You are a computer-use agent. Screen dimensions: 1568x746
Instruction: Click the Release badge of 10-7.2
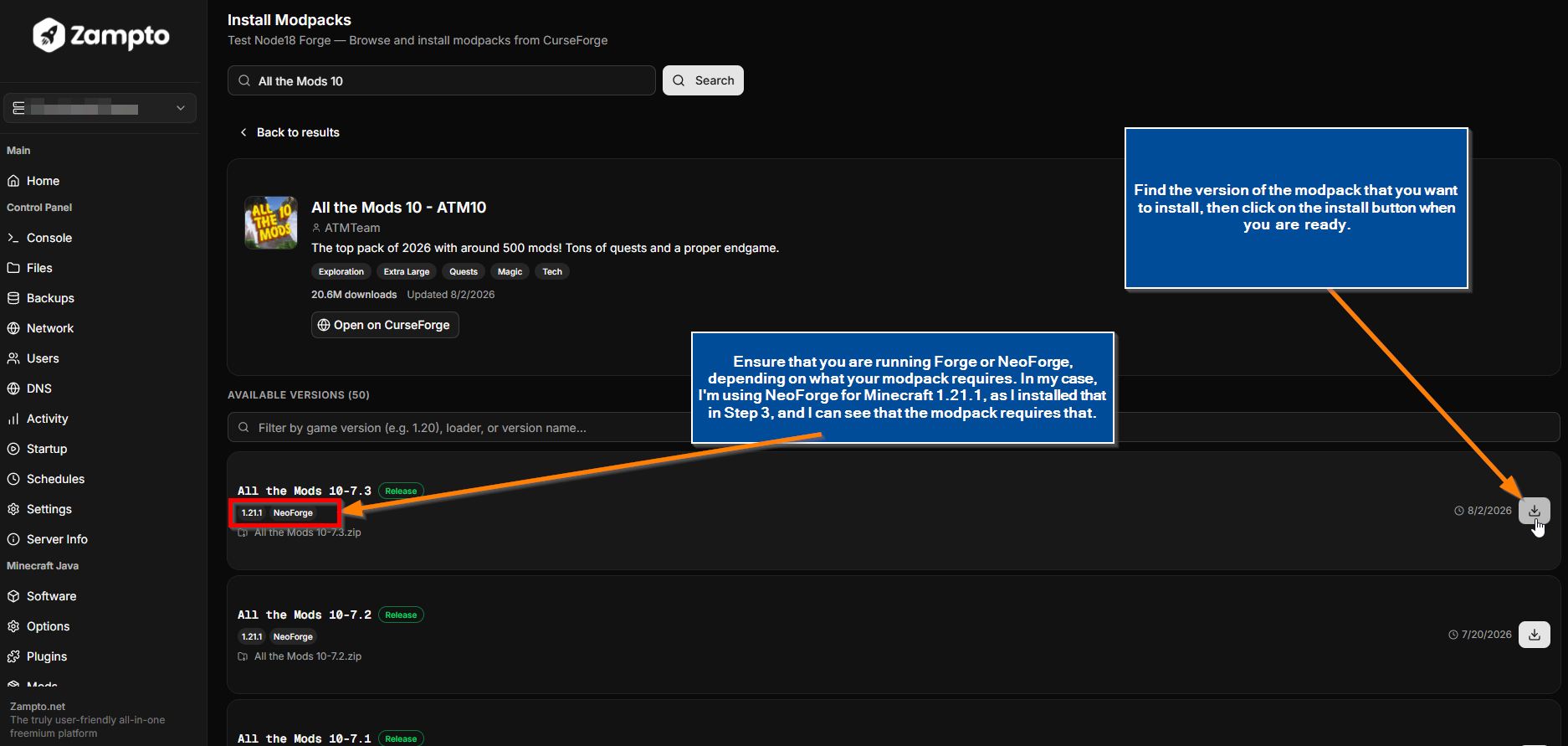pos(401,615)
